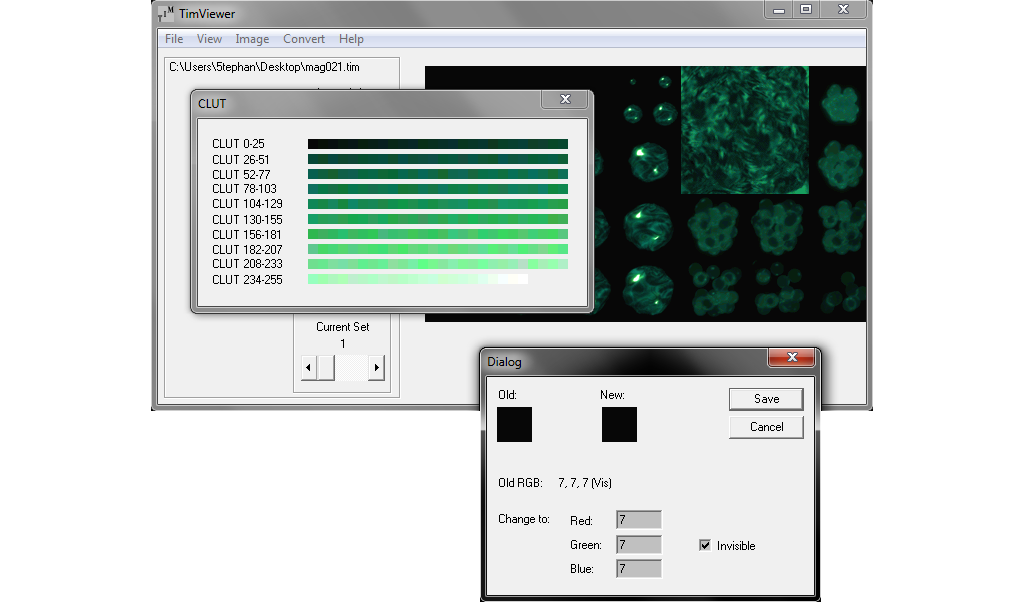Click the Old color swatch

[515, 424]
